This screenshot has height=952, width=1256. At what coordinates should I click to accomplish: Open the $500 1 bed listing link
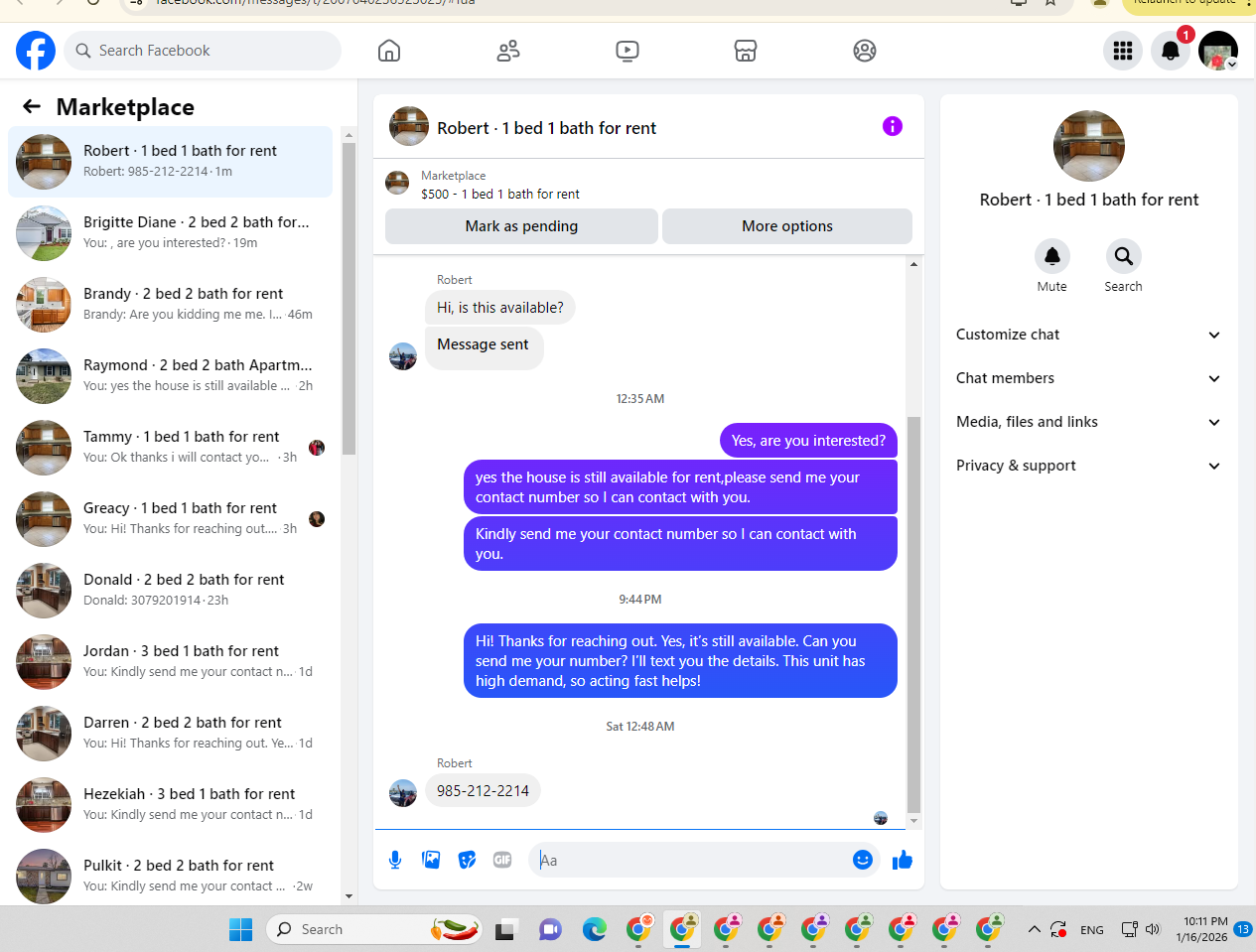tap(499, 194)
